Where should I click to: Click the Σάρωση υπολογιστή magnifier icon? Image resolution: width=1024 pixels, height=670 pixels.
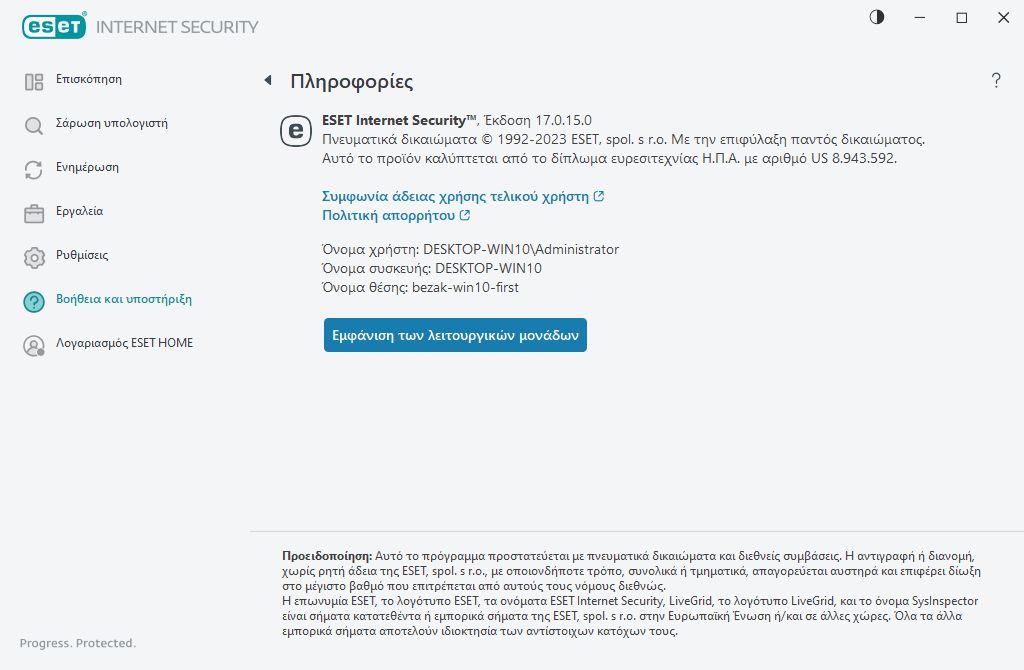click(x=34, y=126)
